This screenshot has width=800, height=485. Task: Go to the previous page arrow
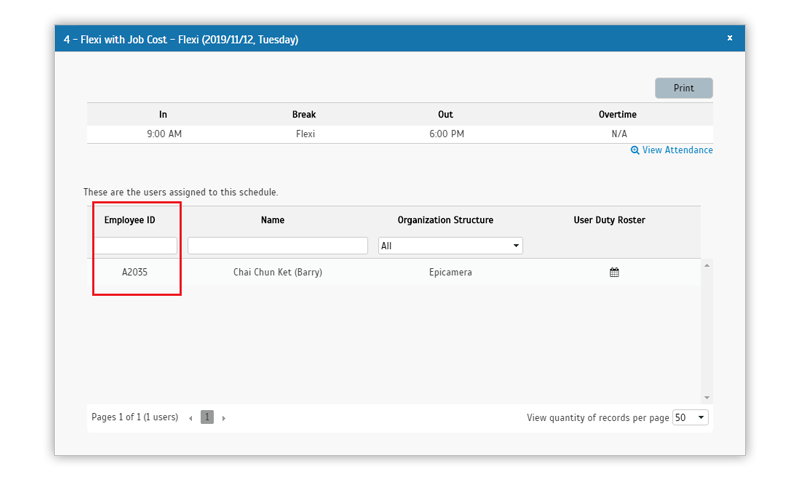click(x=190, y=418)
